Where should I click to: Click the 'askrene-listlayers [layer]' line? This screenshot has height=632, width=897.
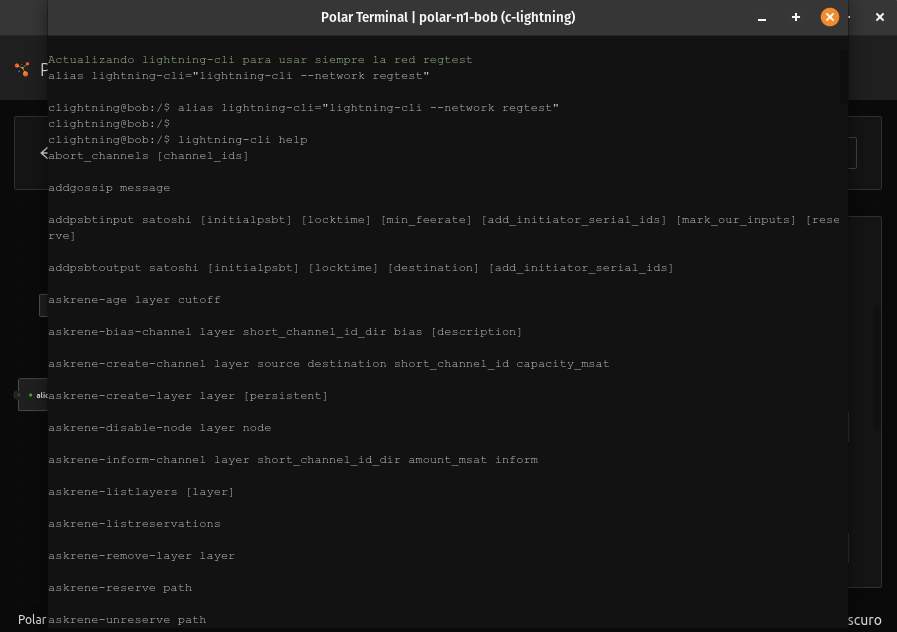[x=141, y=492]
